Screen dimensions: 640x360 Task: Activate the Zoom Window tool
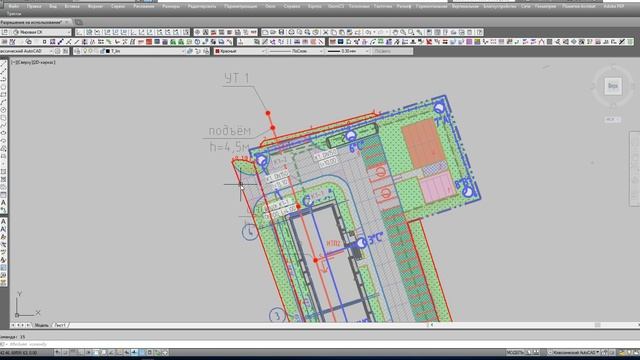click(411, 32)
